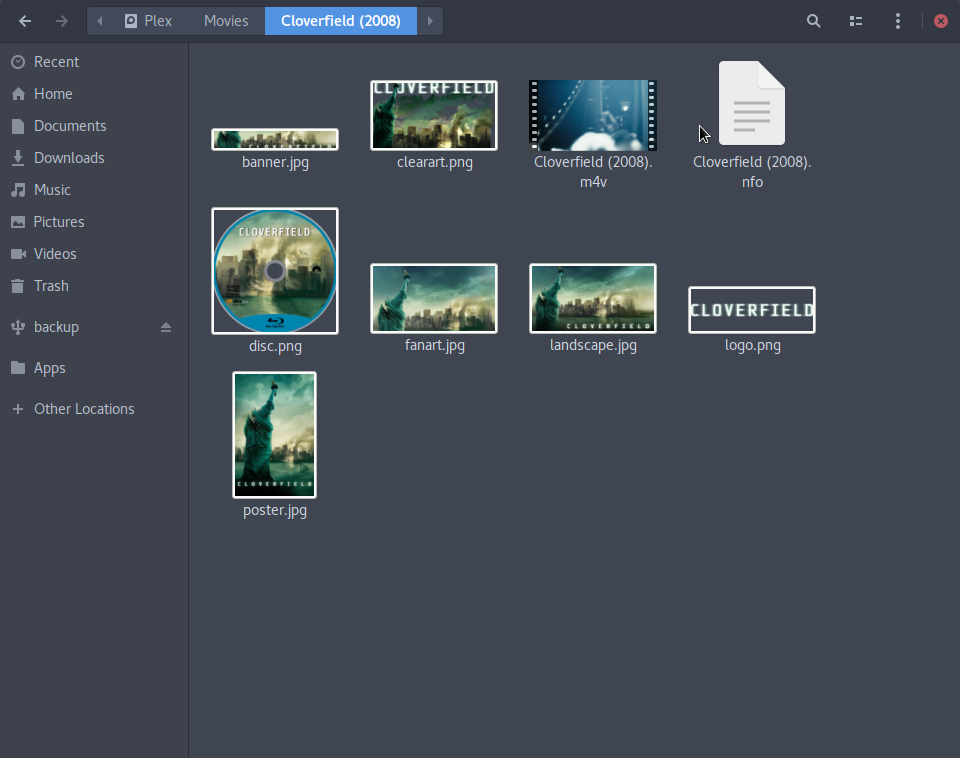Select the fanart.jpg thumbnail
The height and width of the screenshot is (758, 960).
(x=434, y=299)
